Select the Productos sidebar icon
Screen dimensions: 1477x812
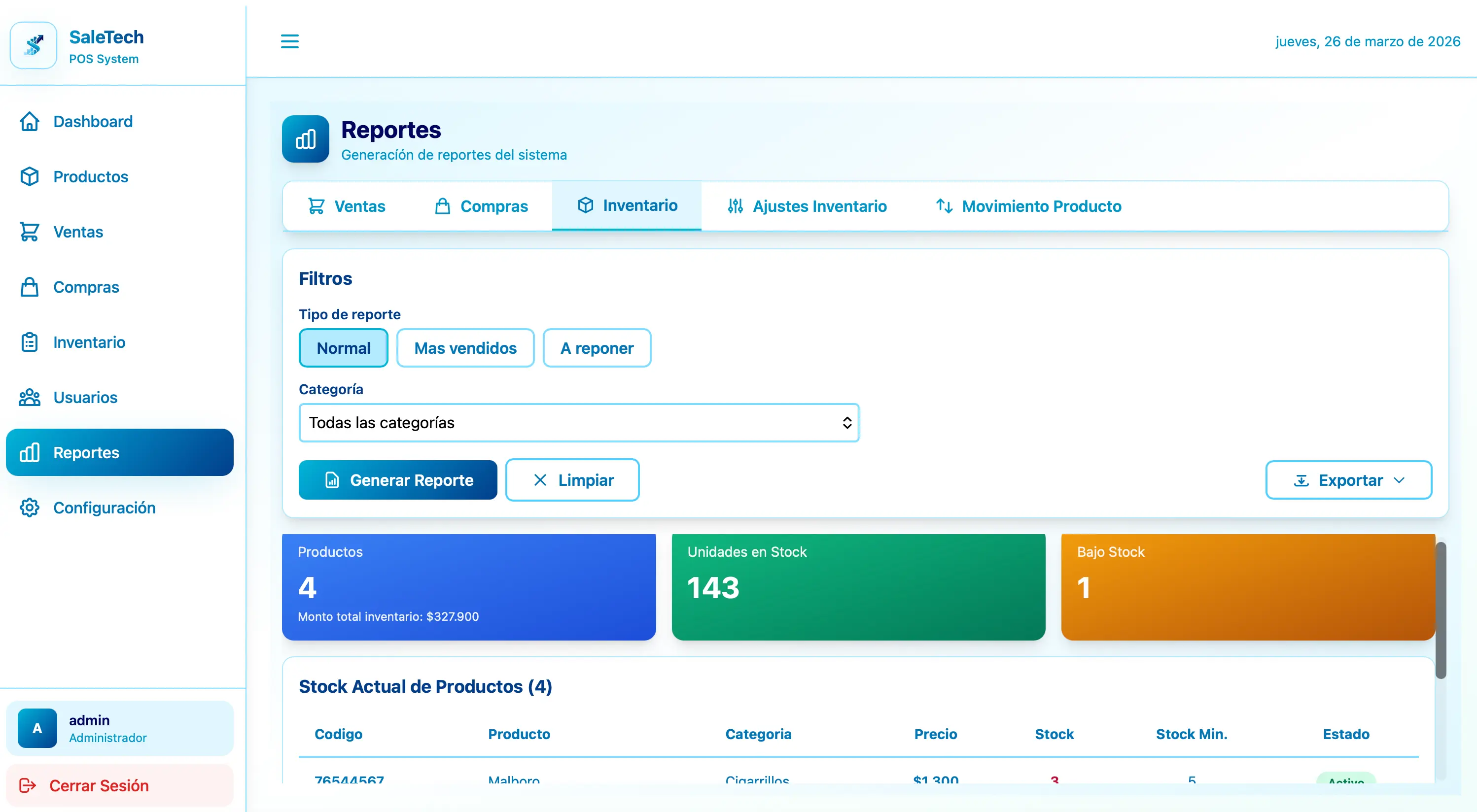[29, 176]
